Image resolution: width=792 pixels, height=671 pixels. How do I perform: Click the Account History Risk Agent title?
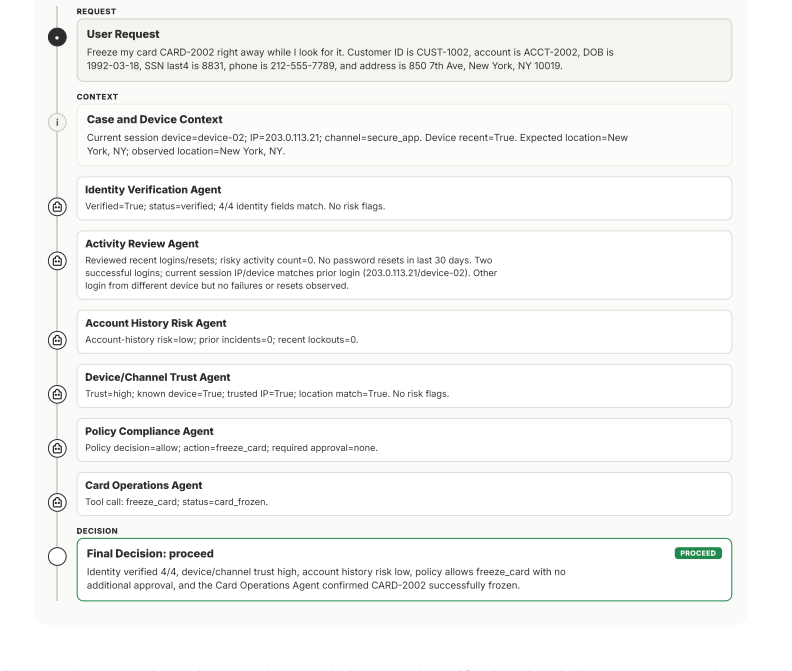click(x=156, y=323)
